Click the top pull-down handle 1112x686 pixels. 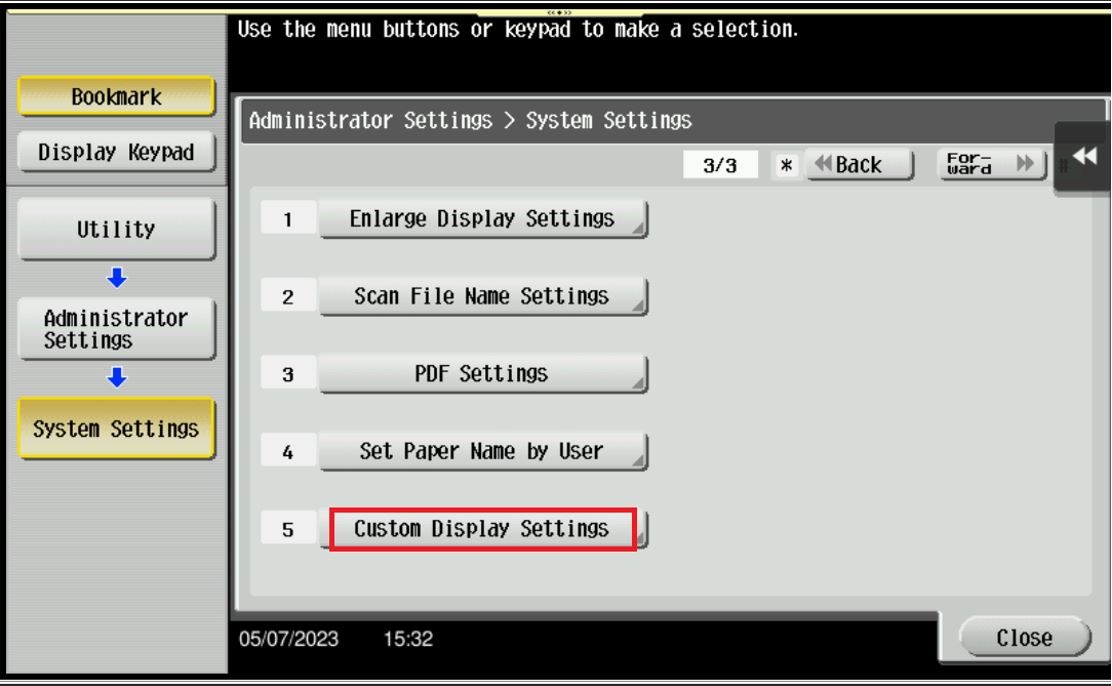560,12
